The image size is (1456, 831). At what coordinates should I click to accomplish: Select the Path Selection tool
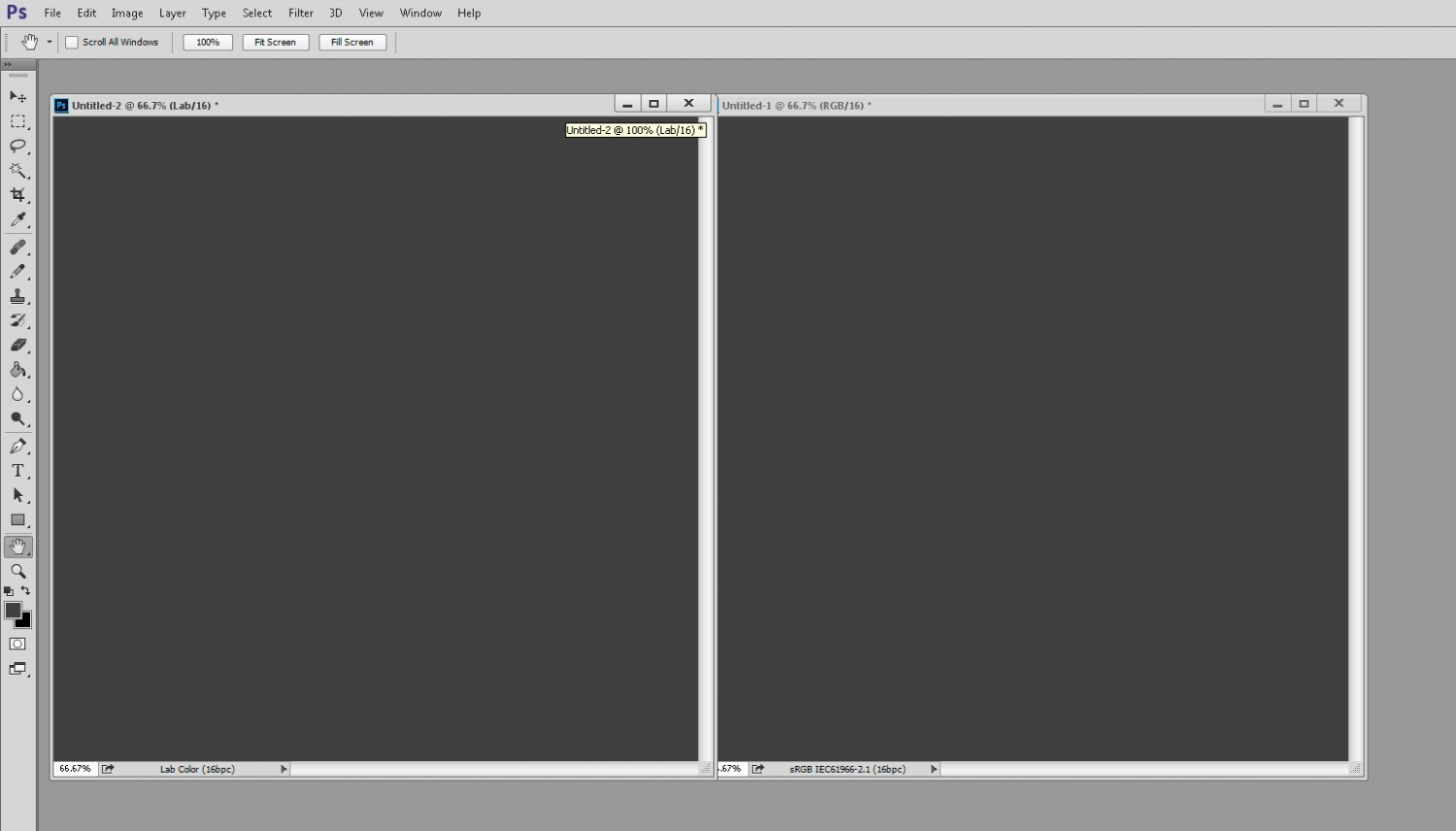(x=17, y=495)
